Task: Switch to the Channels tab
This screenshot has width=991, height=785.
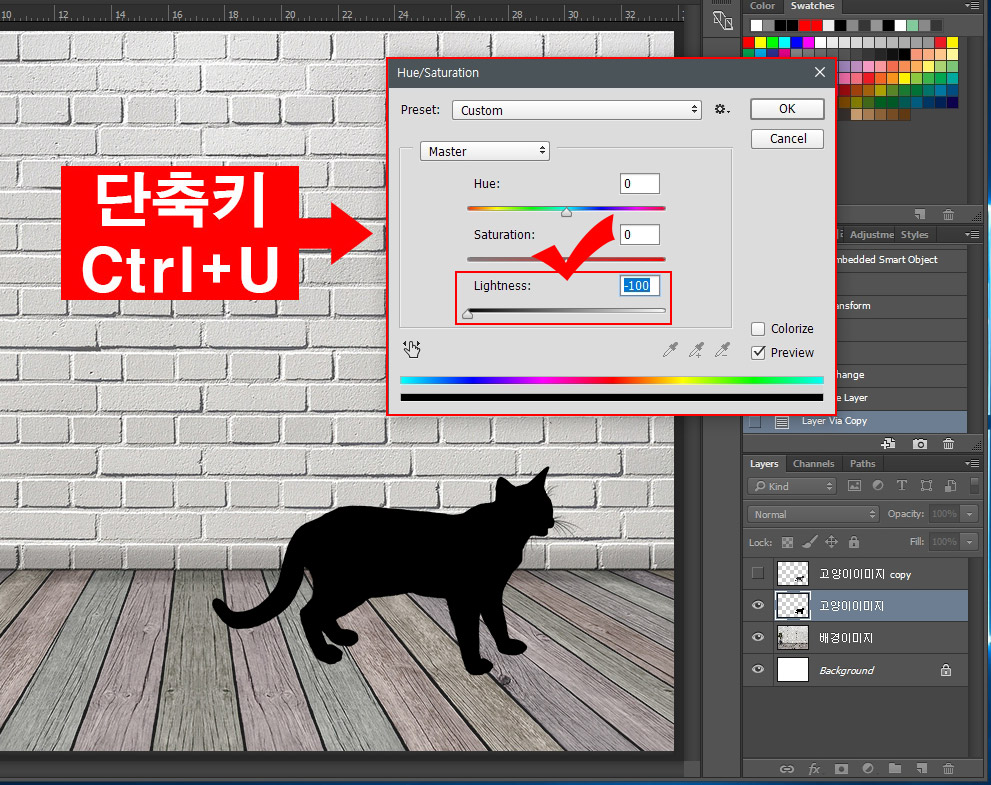Action: pyautogui.click(x=813, y=463)
